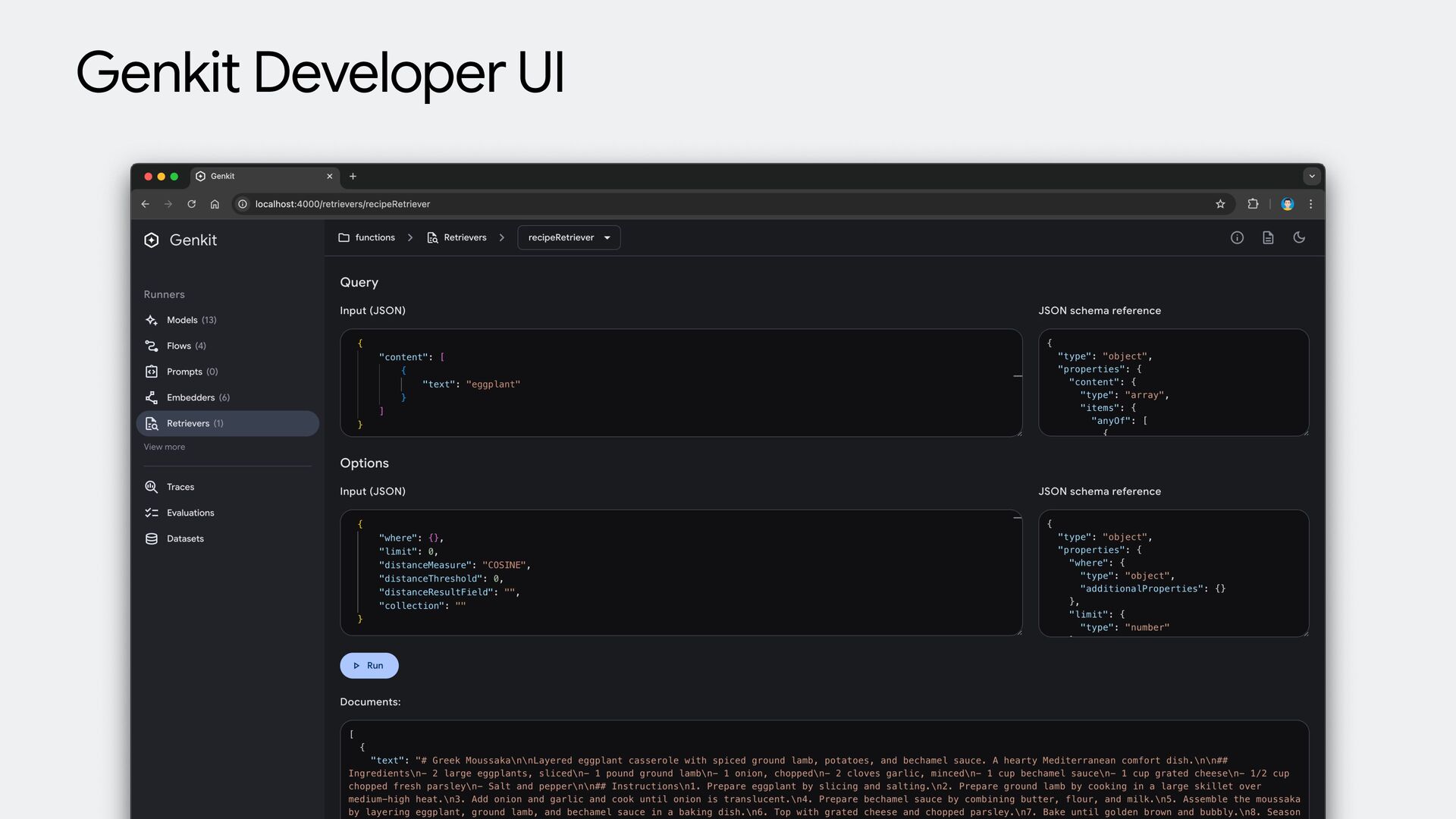Open the Datasets page
Viewport: 1456px width, 819px height.
[185, 538]
